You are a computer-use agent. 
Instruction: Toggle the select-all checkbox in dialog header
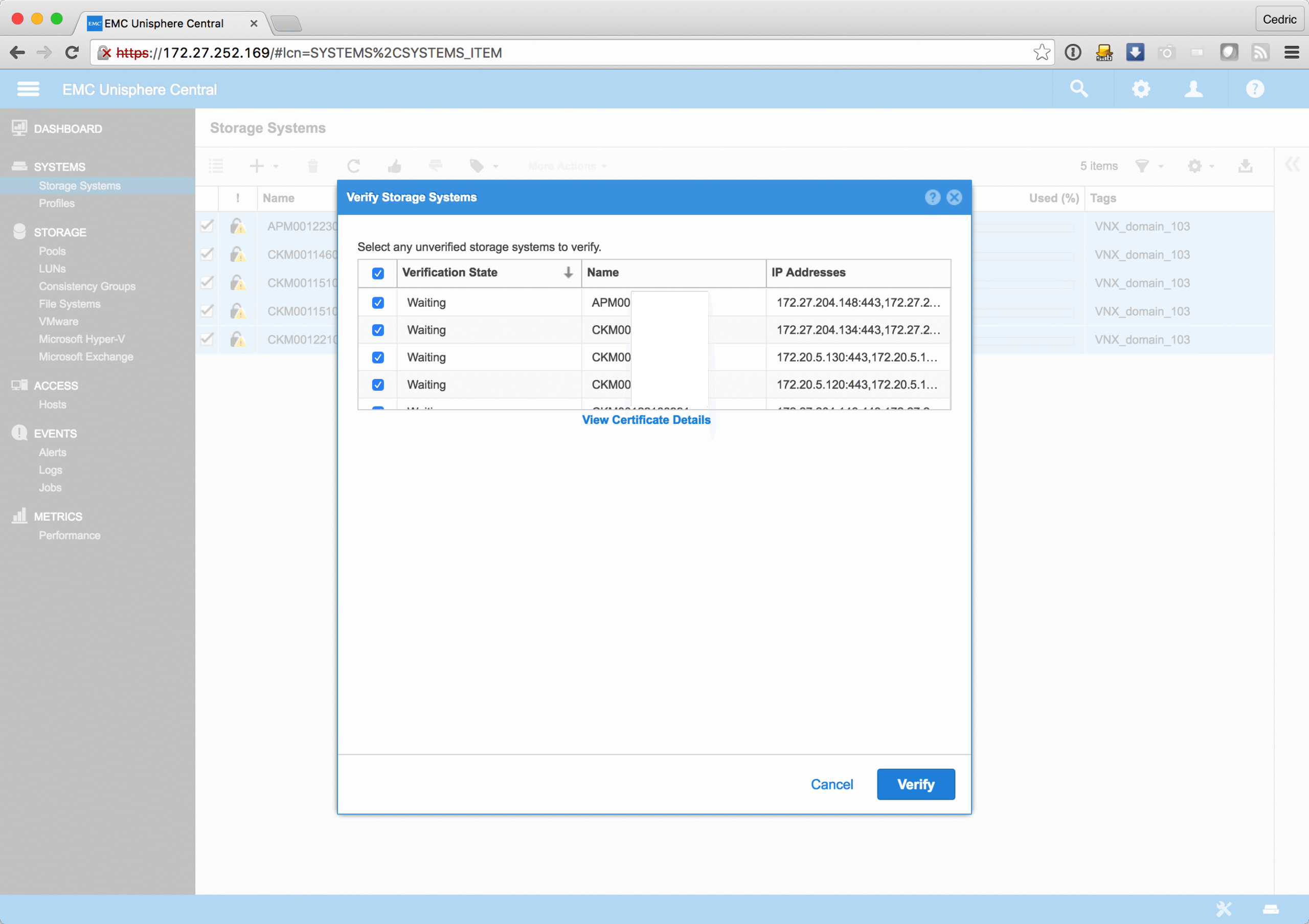point(377,273)
